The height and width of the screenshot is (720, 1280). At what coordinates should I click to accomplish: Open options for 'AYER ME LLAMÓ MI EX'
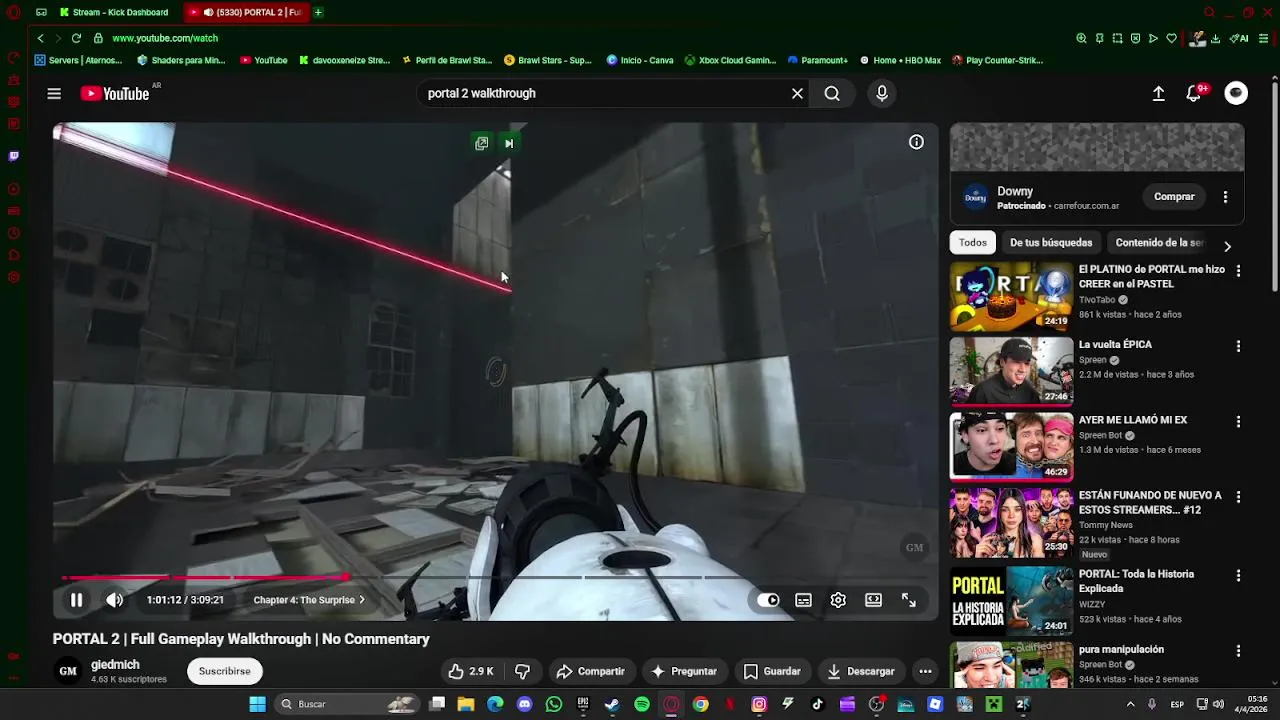[x=1238, y=422]
